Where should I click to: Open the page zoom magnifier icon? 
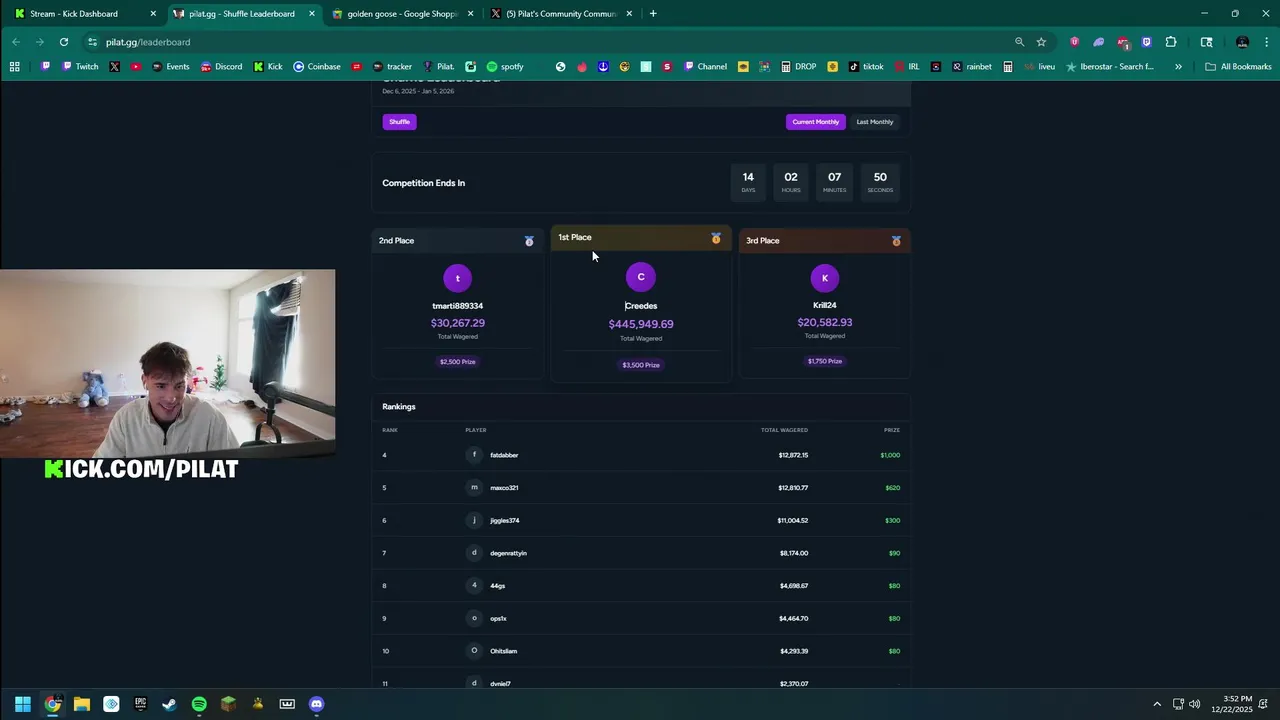[1019, 42]
